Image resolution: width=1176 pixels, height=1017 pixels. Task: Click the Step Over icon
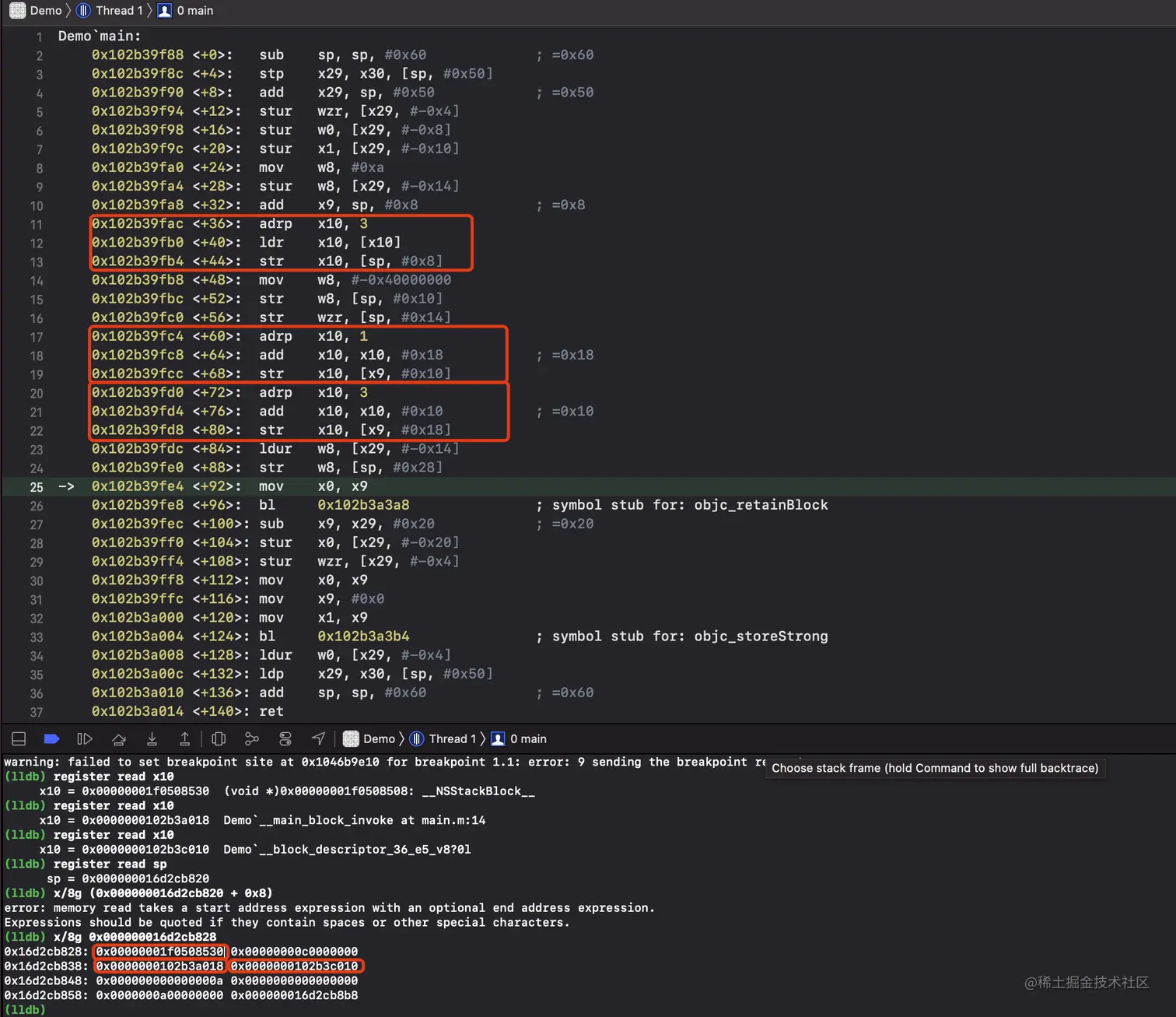[118, 738]
